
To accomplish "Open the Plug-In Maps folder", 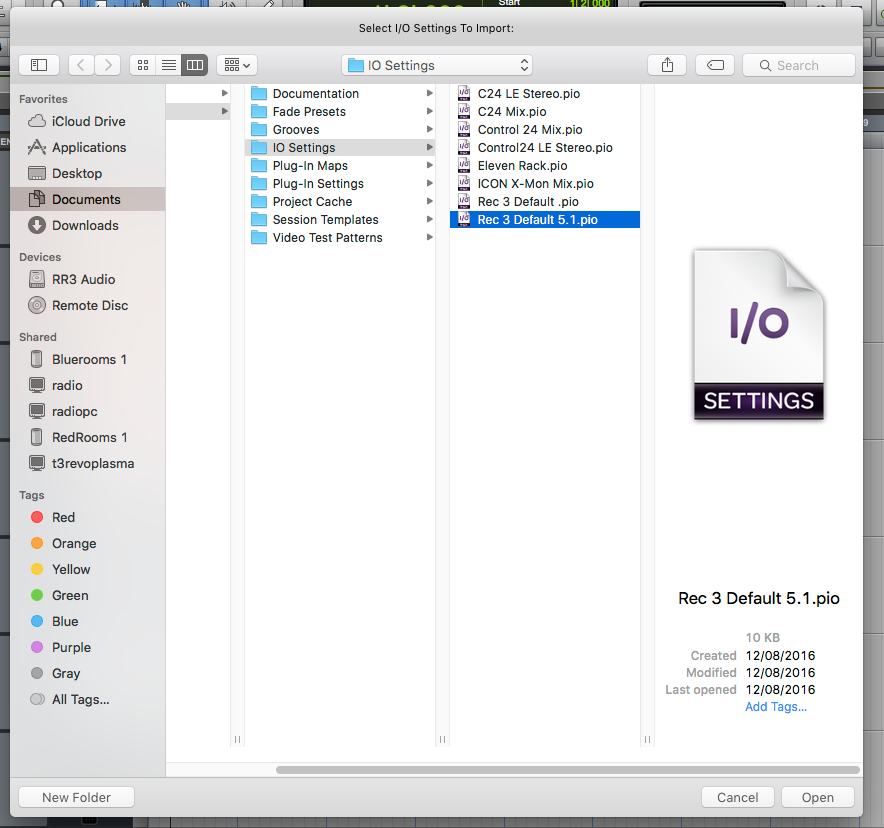I will [x=340, y=165].
